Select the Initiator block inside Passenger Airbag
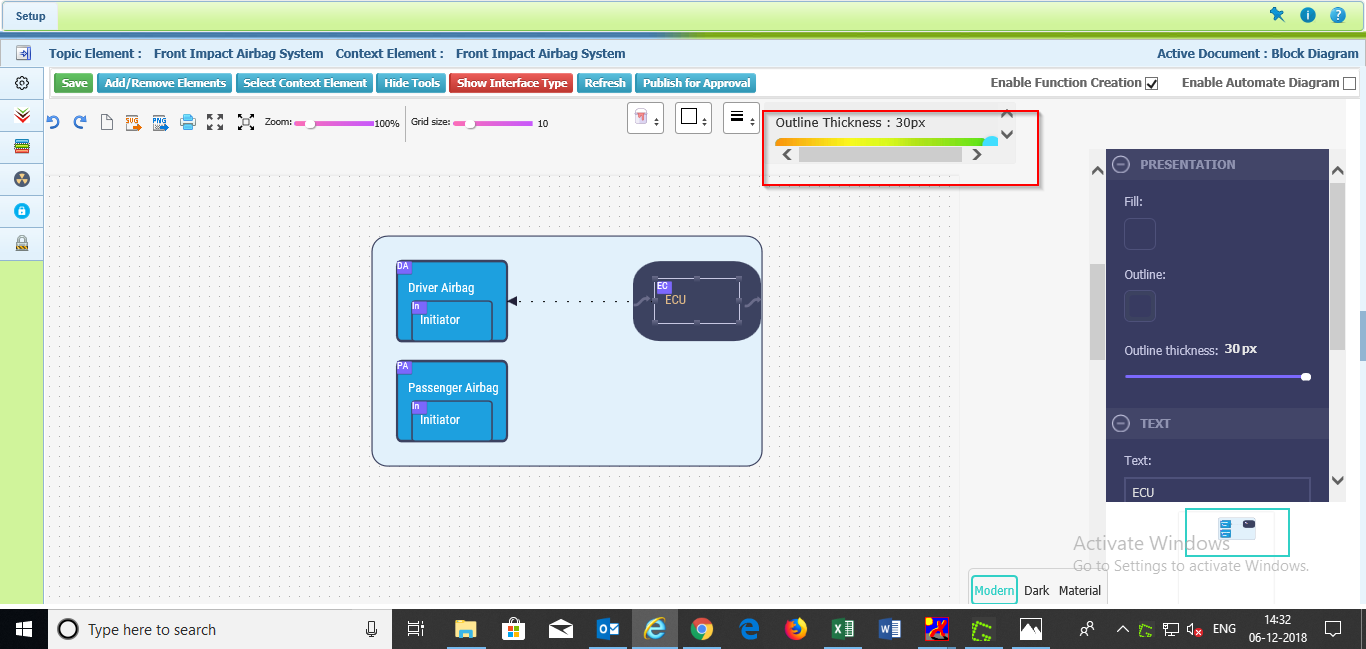1366x649 pixels. 452,420
